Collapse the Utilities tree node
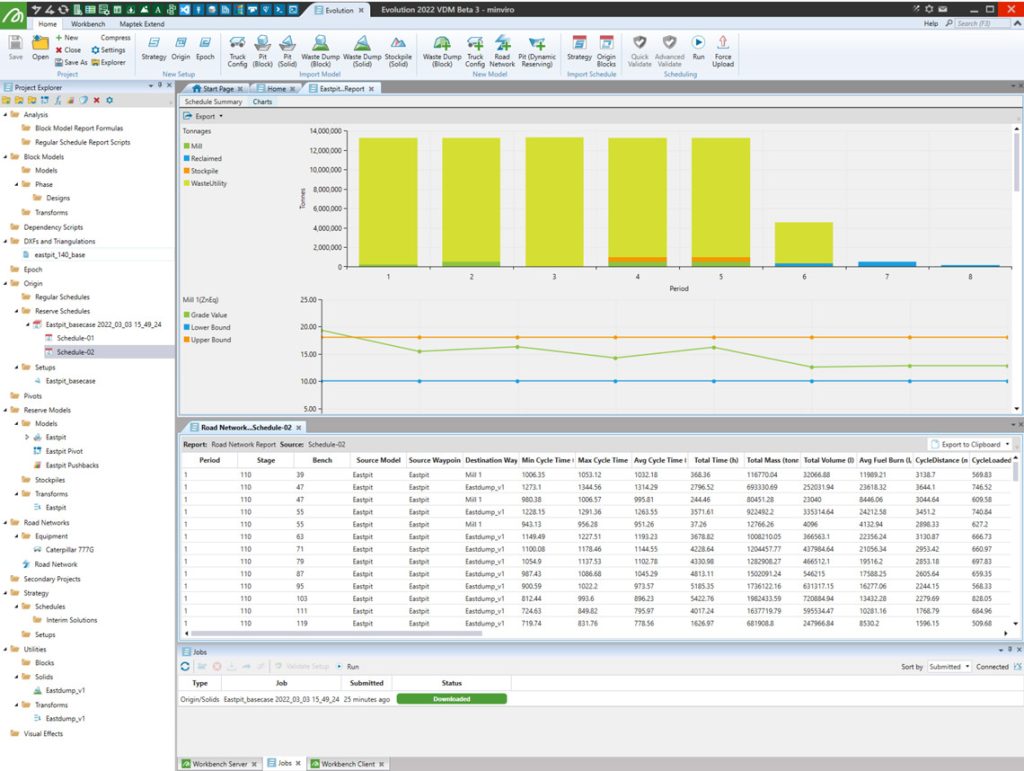This screenshot has width=1024, height=771. point(6,650)
